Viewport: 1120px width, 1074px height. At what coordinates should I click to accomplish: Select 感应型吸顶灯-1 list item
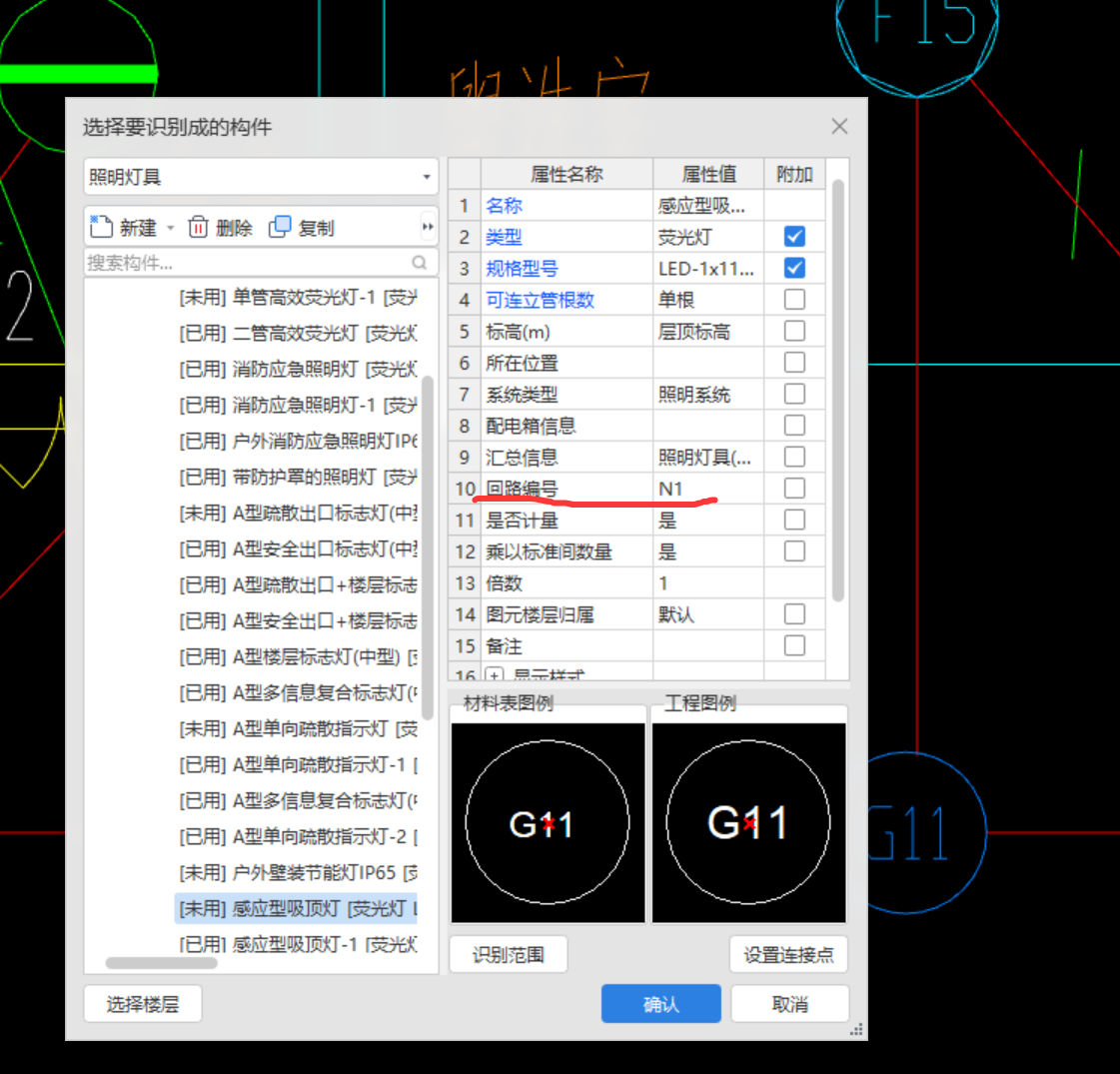(x=298, y=944)
